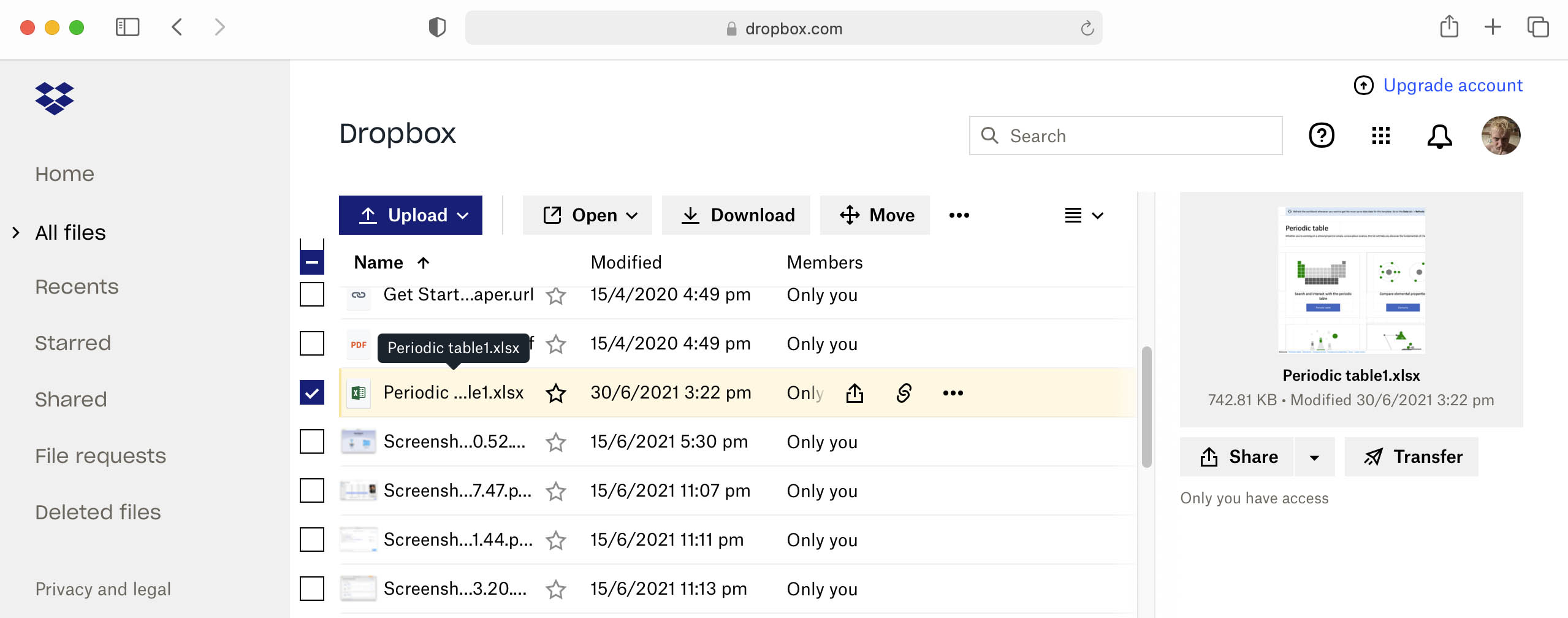Viewport: 1568px width, 618px height.
Task: Show the tab overview icon
Action: click(x=1538, y=27)
